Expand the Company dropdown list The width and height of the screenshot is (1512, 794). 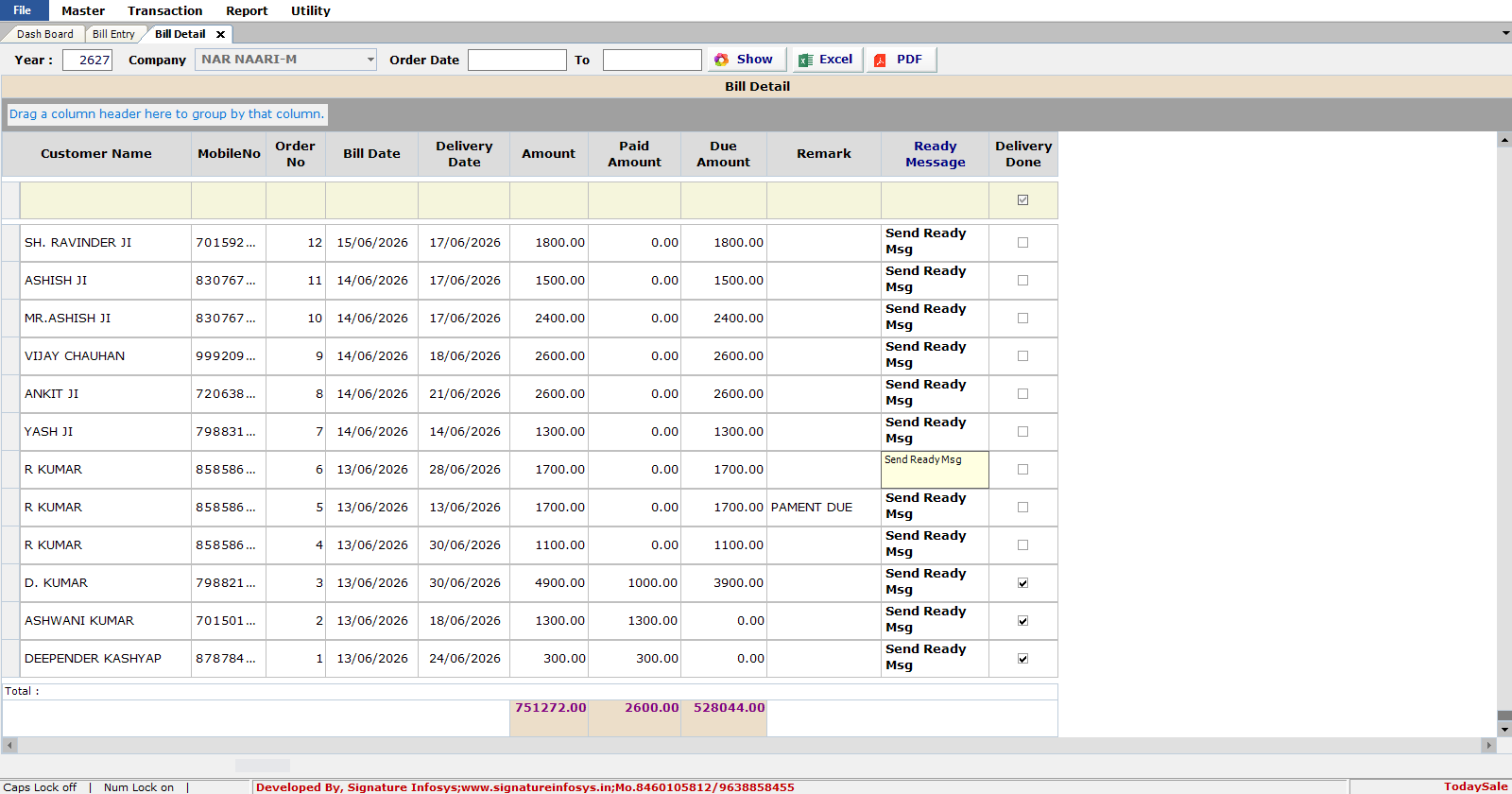[370, 60]
